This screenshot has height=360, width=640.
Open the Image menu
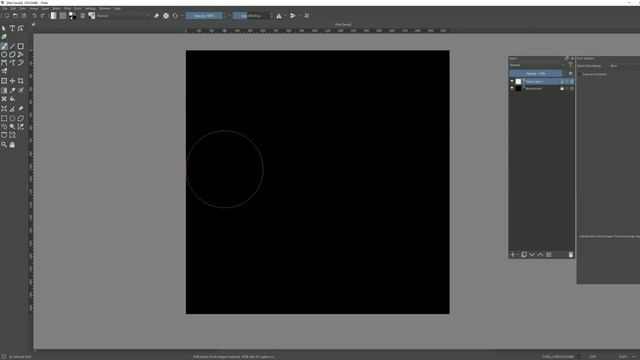pyautogui.click(x=34, y=8)
